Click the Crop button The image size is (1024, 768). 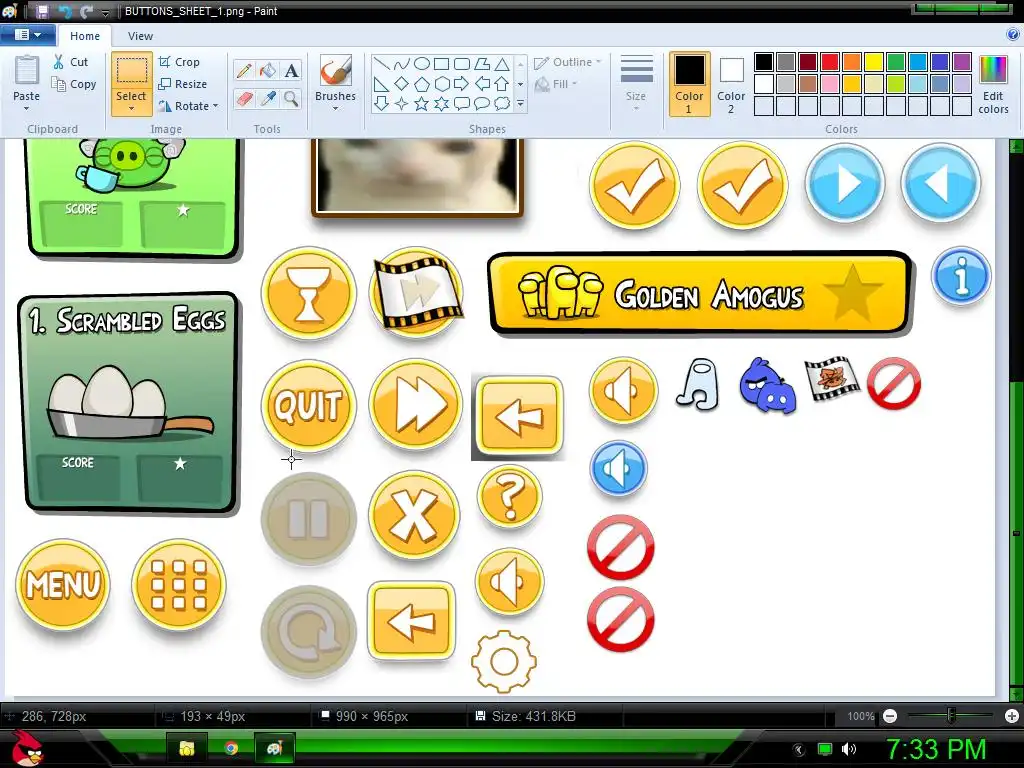pos(179,62)
